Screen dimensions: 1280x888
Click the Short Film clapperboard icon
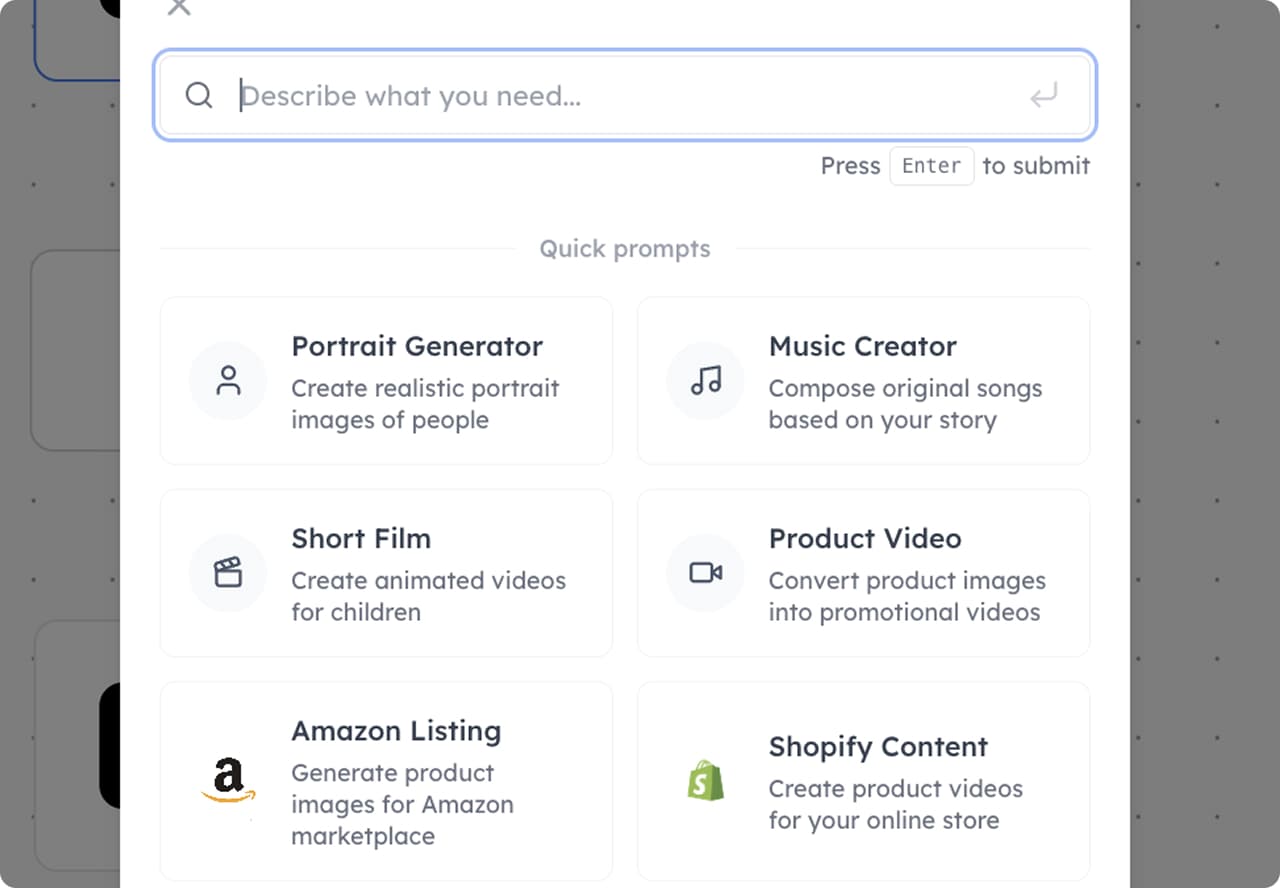click(x=228, y=573)
